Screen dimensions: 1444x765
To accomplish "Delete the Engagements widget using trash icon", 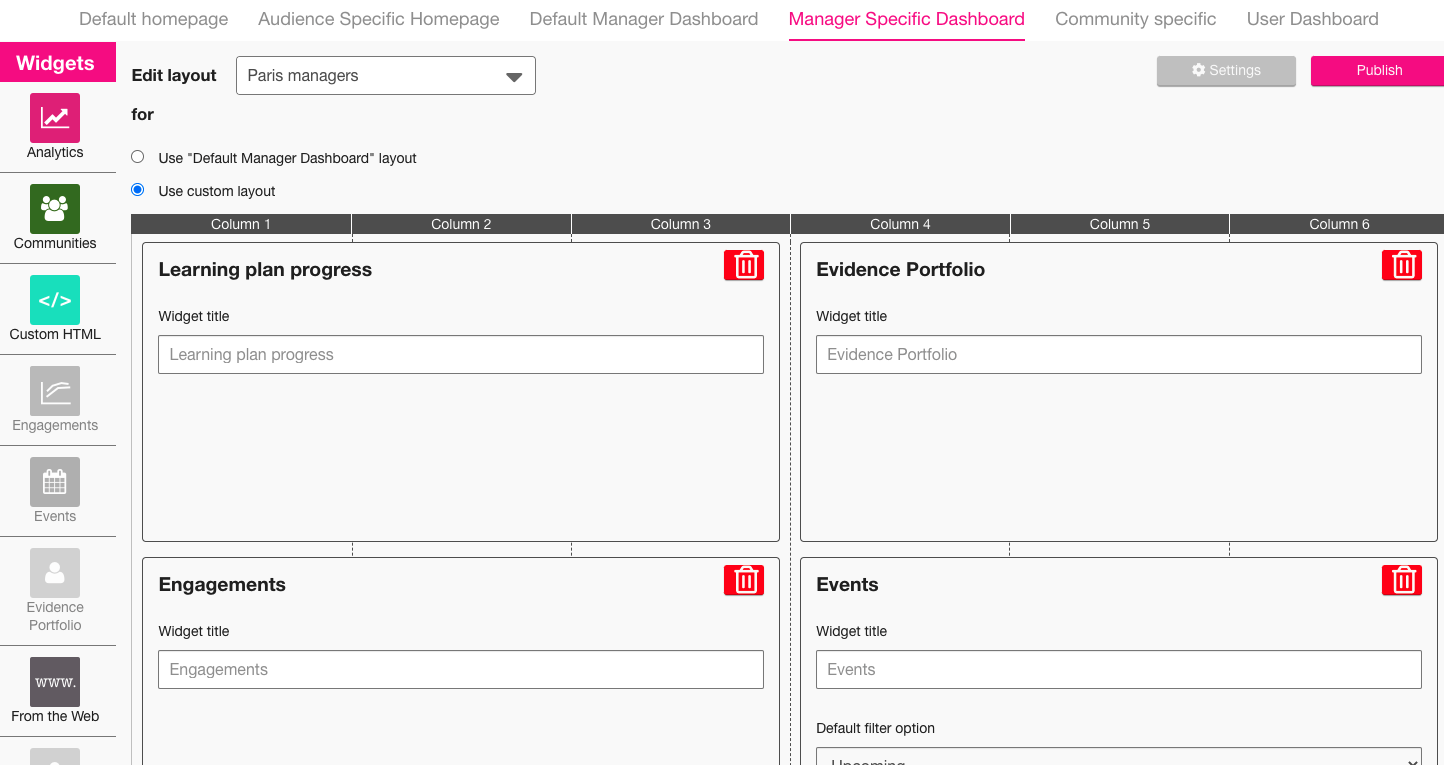I will tap(744, 580).
